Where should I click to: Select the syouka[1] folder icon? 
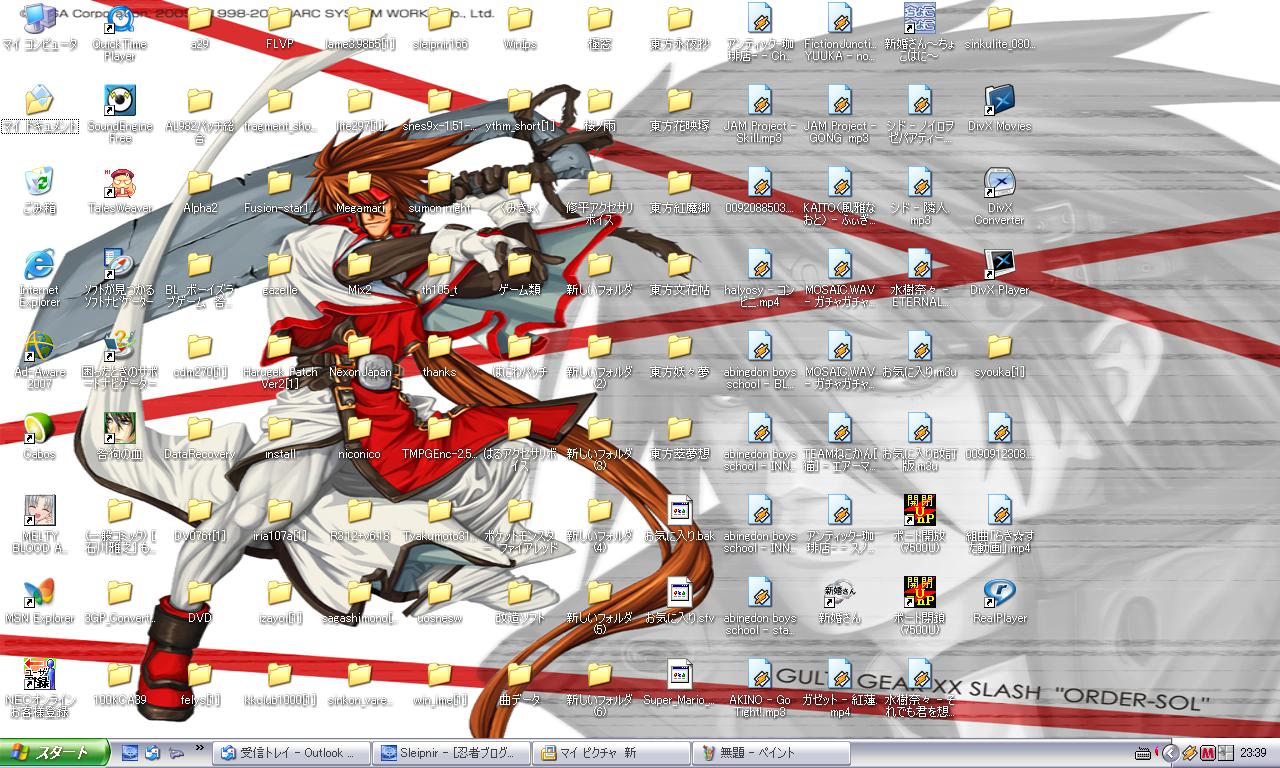point(1000,357)
